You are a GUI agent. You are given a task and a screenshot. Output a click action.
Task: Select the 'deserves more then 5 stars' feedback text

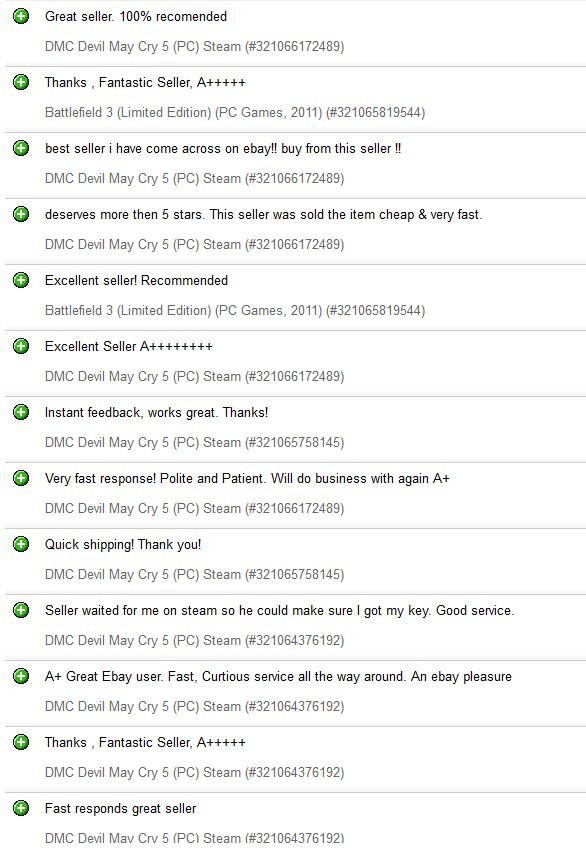263,214
